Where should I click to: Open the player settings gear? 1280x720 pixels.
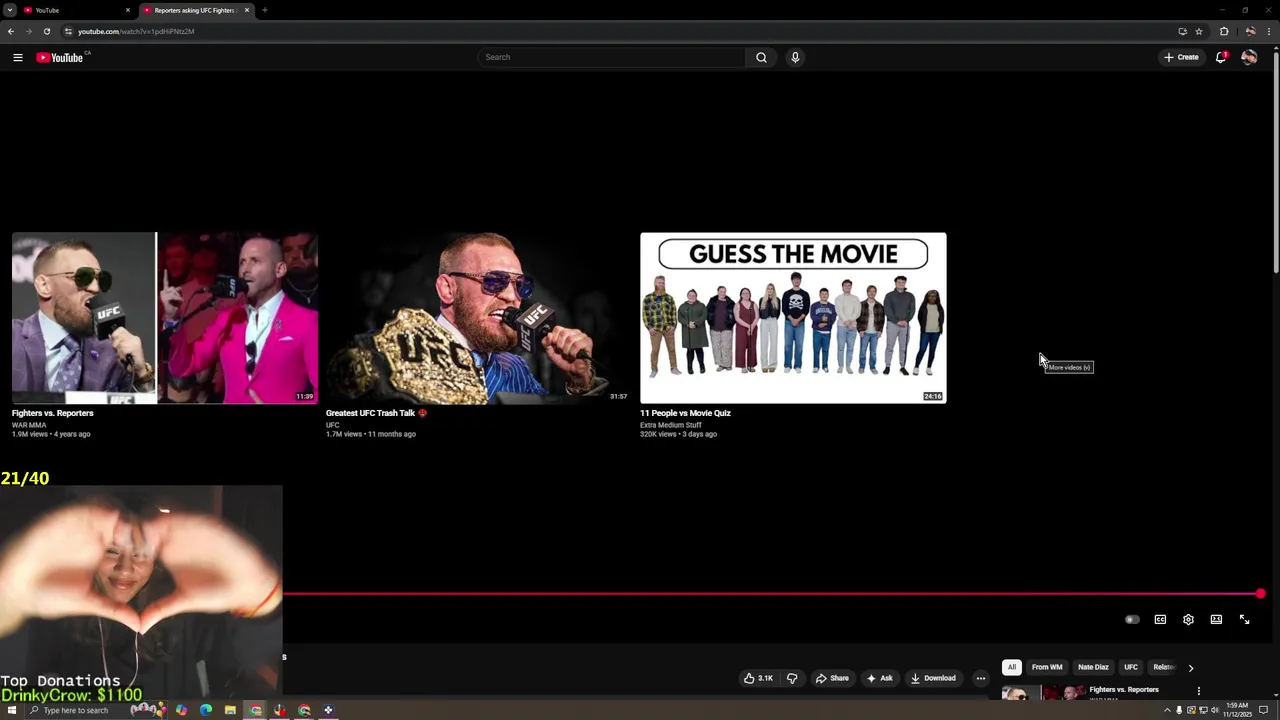tap(1188, 620)
